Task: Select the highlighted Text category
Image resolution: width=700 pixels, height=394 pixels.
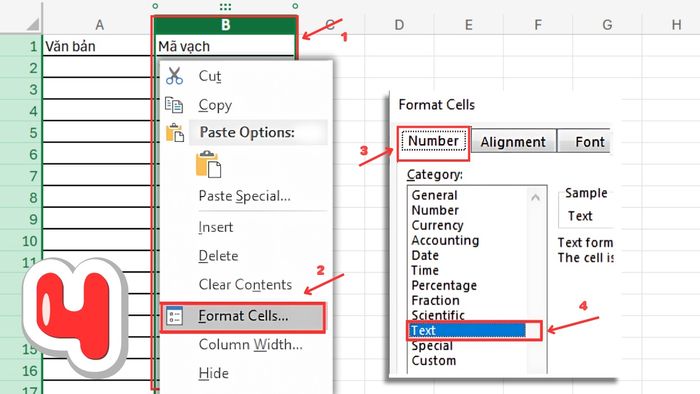Action: pyautogui.click(x=467, y=330)
